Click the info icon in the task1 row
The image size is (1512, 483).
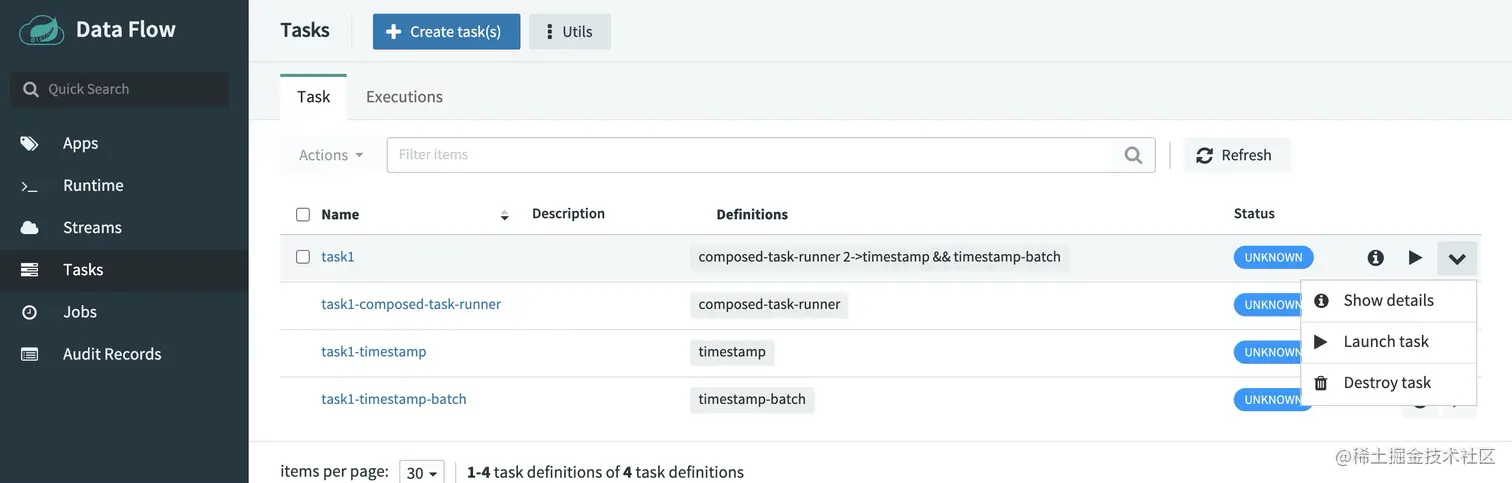click(x=1376, y=258)
